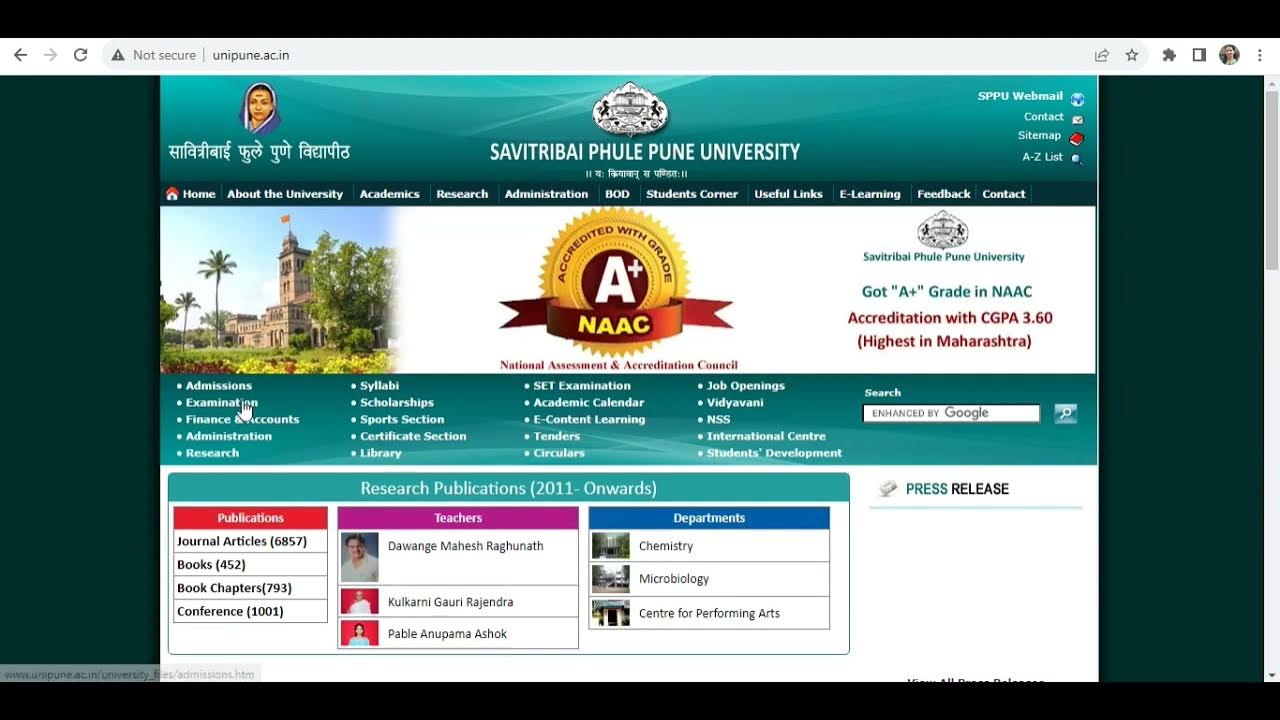Click the browser back arrow

coord(20,55)
